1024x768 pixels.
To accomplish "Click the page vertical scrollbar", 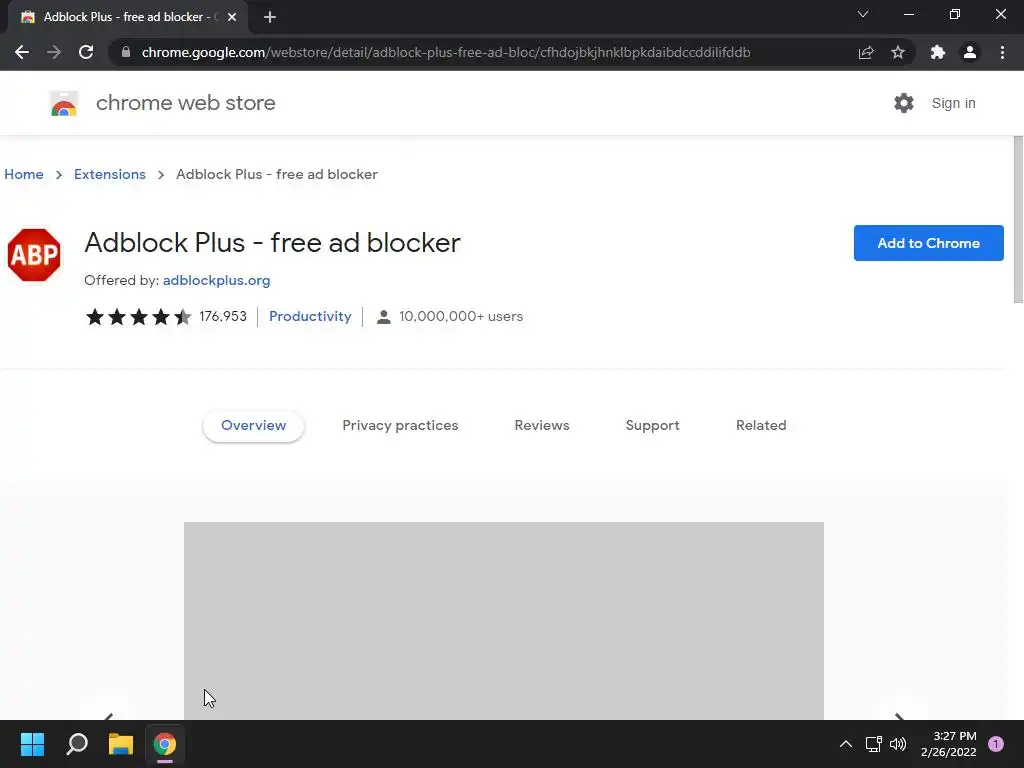I will coord(1018,219).
